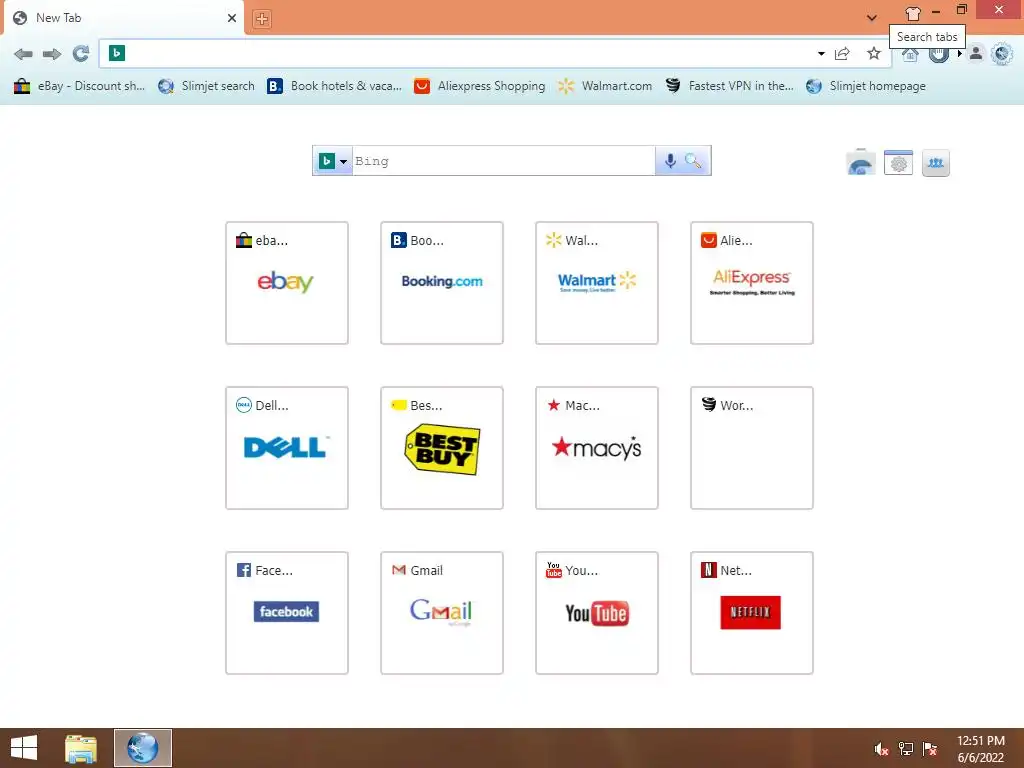Click the blue umbrella icon above the tiles

point(861,162)
